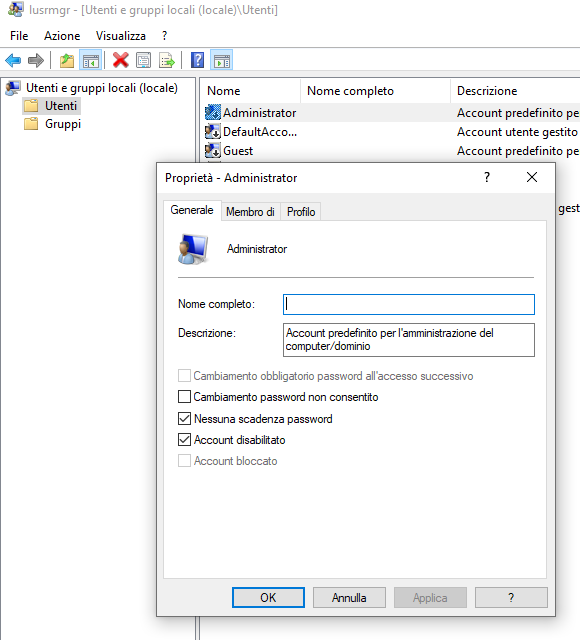
Task: Switch to the Profilo tab
Action: 301,212
